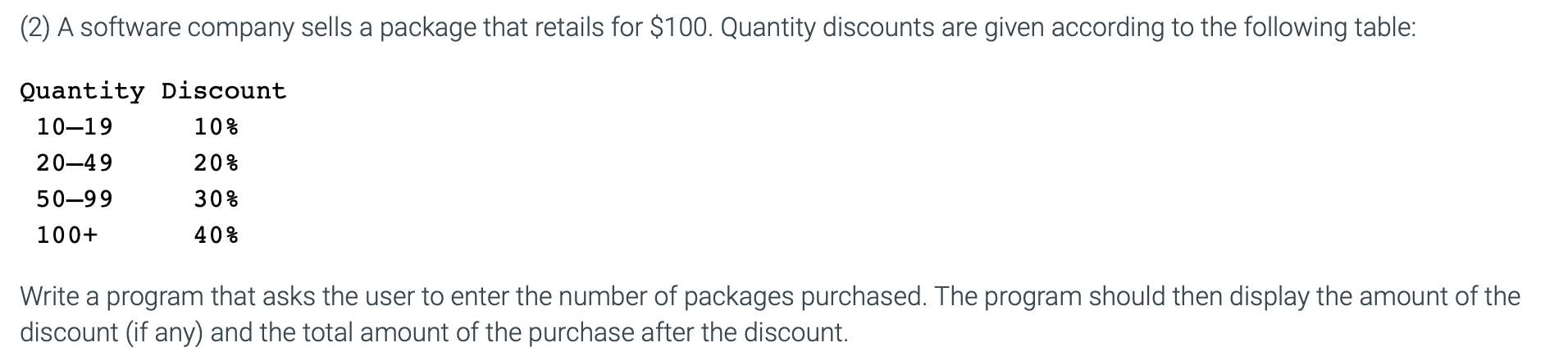
Task: Click the "Discount" table header
Action: [x=224, y=91]
